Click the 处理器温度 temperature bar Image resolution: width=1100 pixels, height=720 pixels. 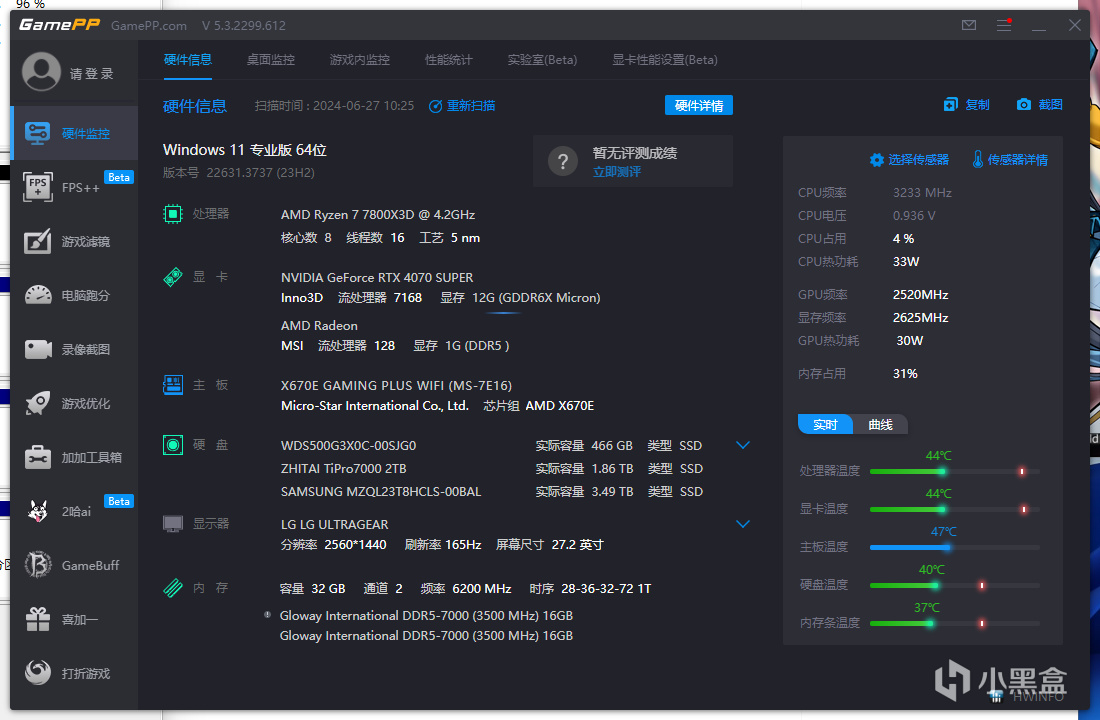955,472
